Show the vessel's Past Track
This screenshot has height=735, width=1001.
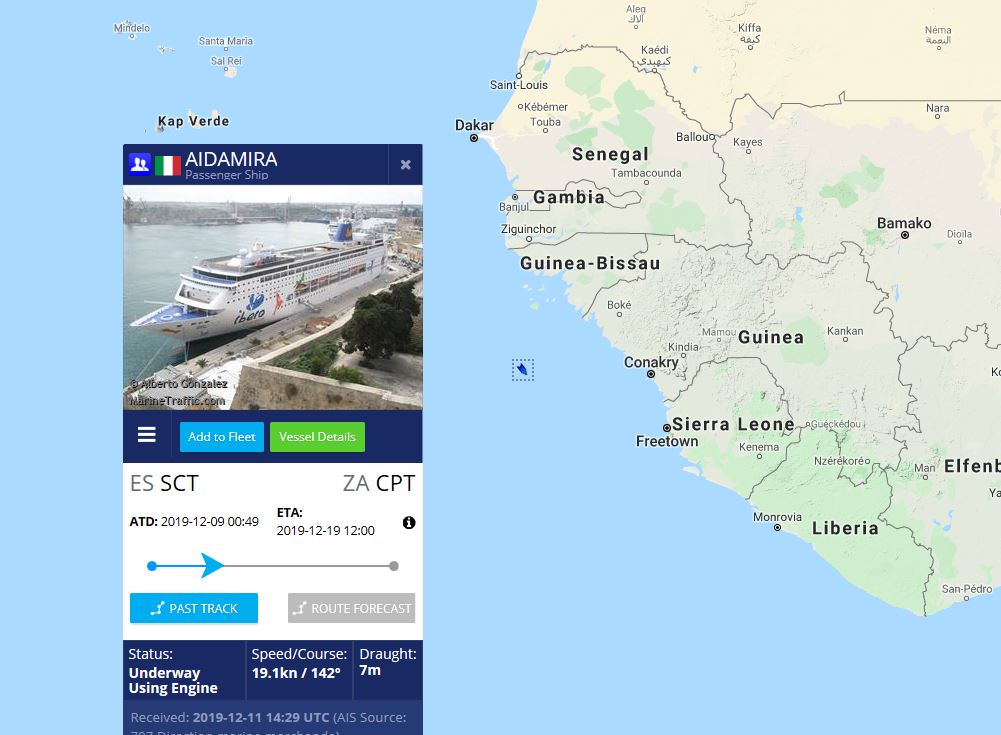(194, 608)
